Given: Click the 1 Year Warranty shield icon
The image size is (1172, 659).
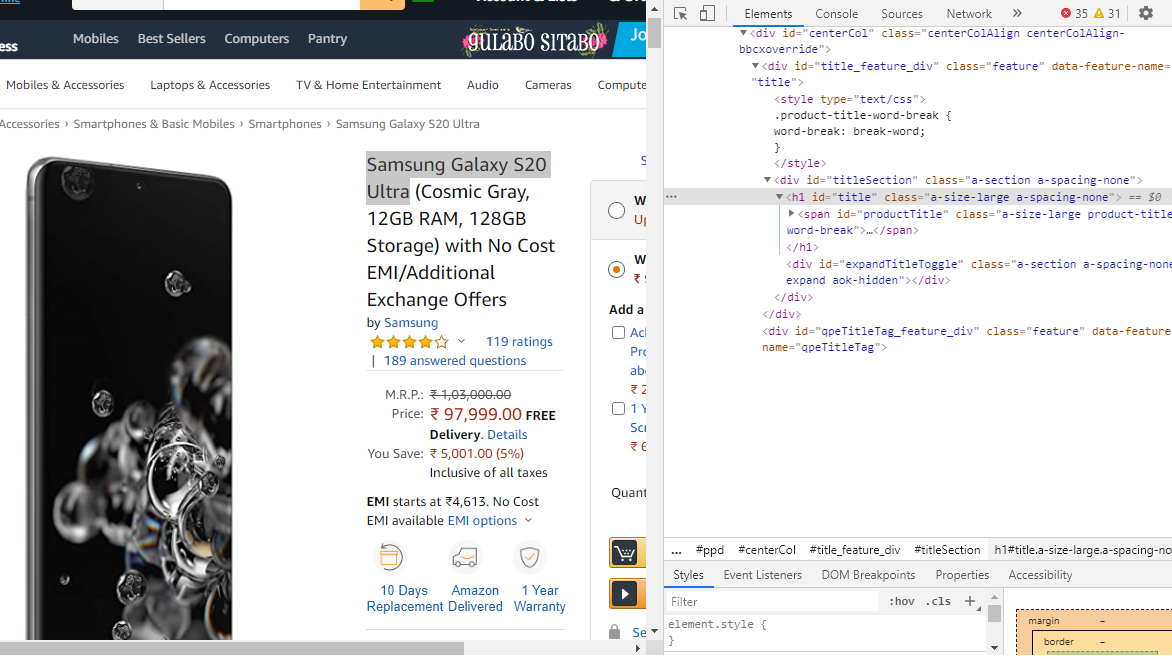Looking at the screenshot, I should [529, 557].
